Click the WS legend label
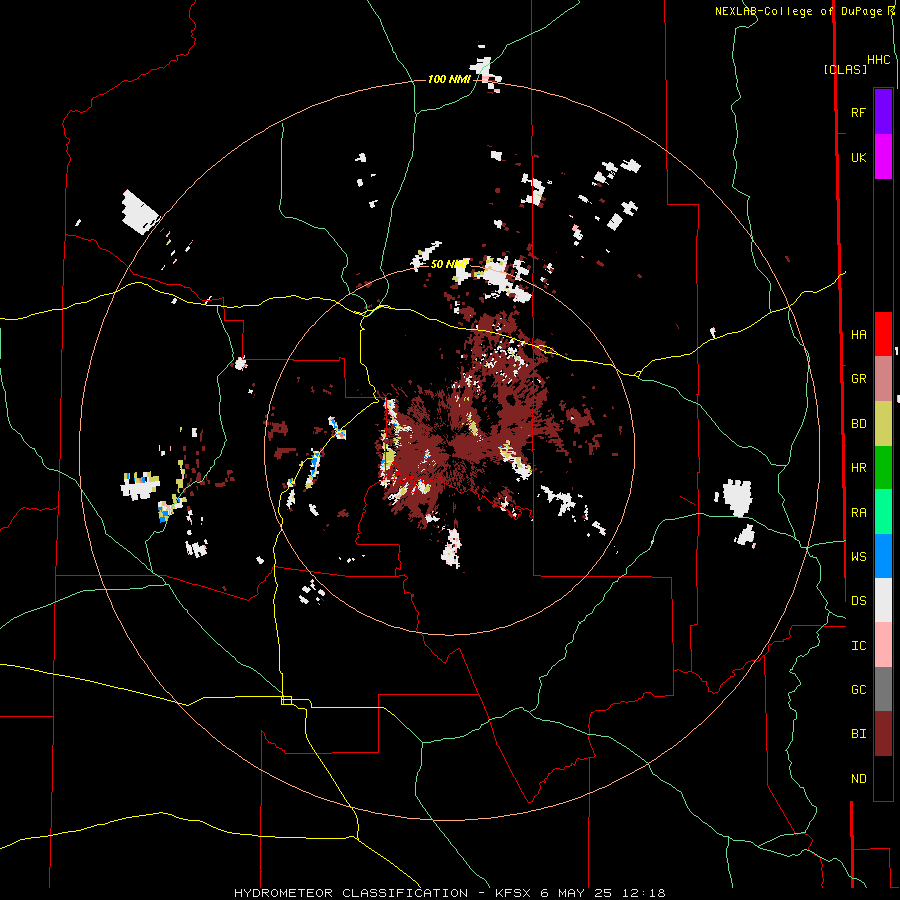Screen dimensions: 900x900 coord(858,557)
